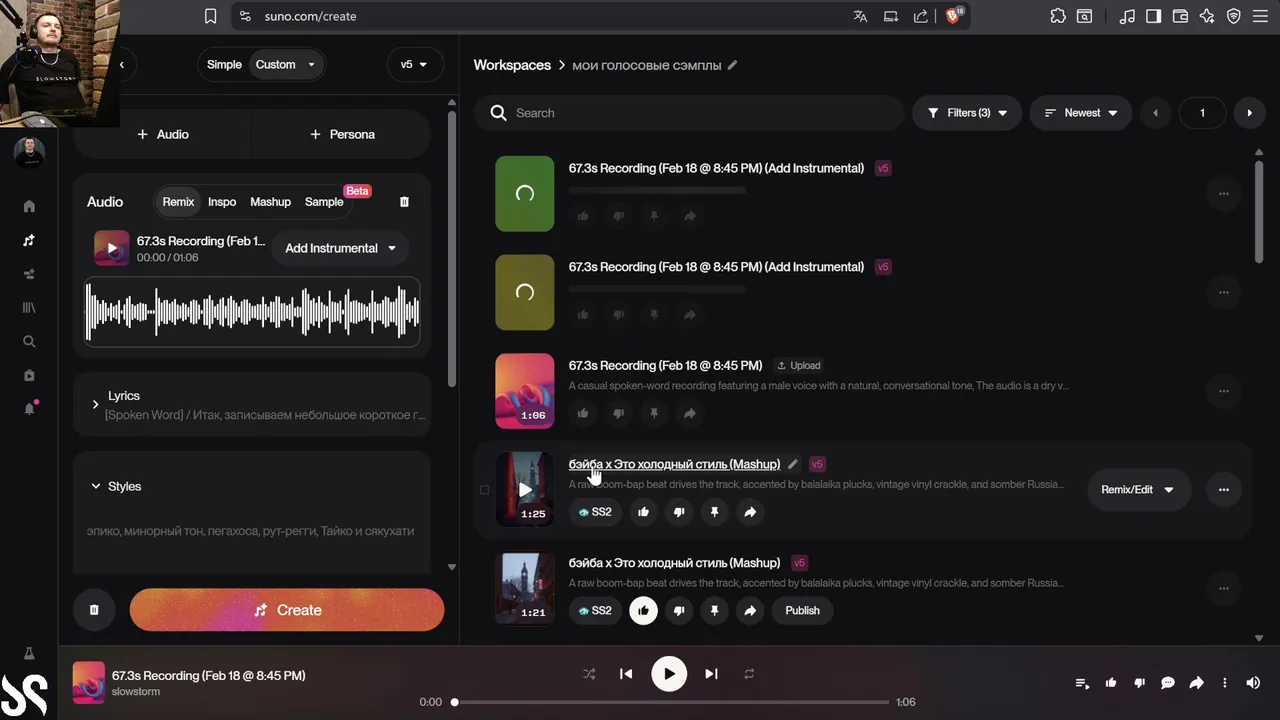Open the Create music note sidebar icon
This screenshot has width=1280, height=720.
29,240
